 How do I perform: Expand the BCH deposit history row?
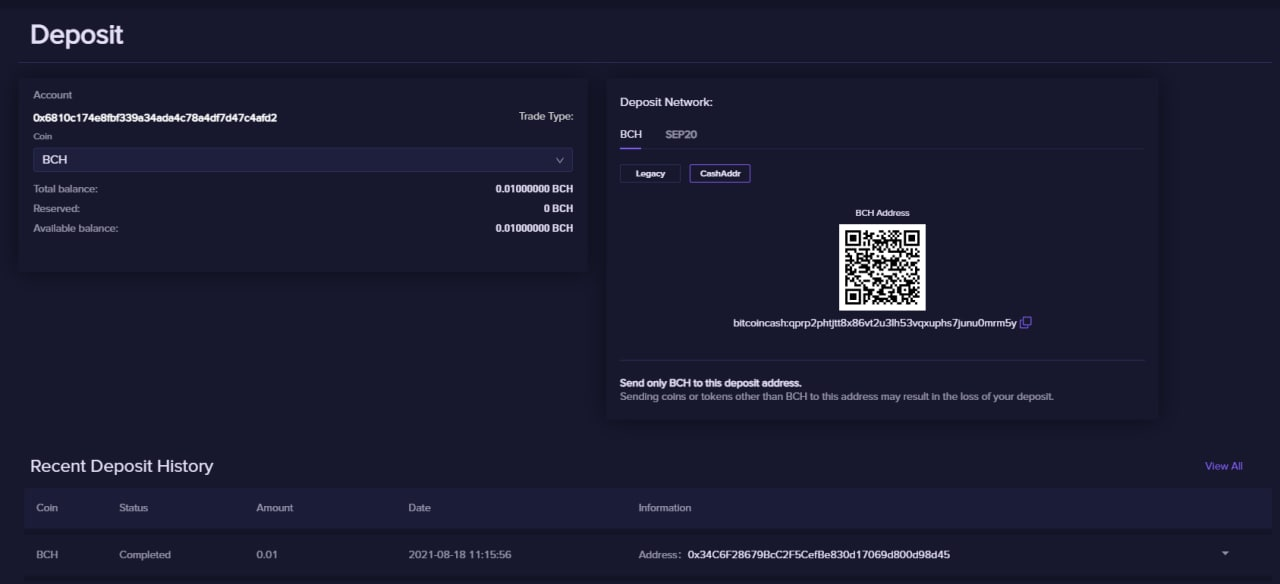[x=1225, y=553]
